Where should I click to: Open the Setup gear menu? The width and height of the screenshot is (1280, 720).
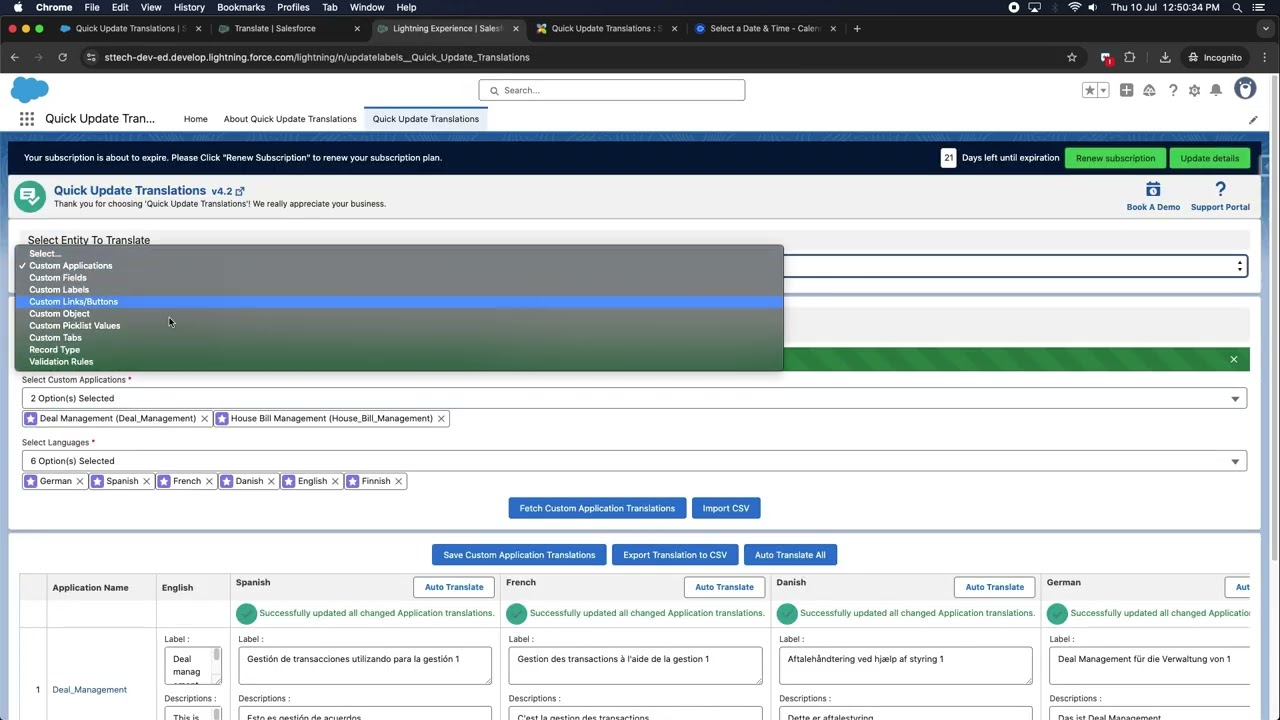[1194, 90]
